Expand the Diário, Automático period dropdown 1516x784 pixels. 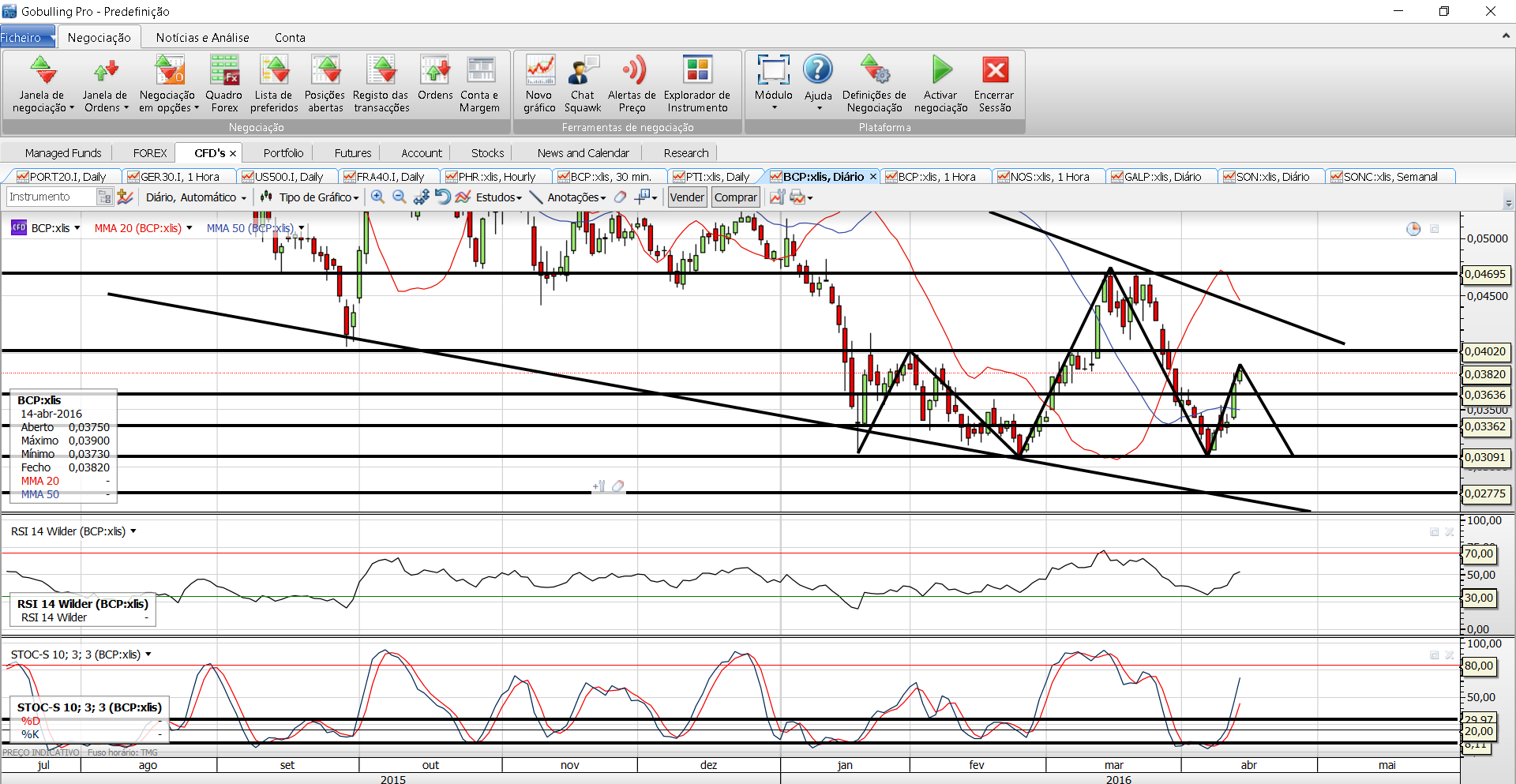pyautogui.click(x=196, y=197)
